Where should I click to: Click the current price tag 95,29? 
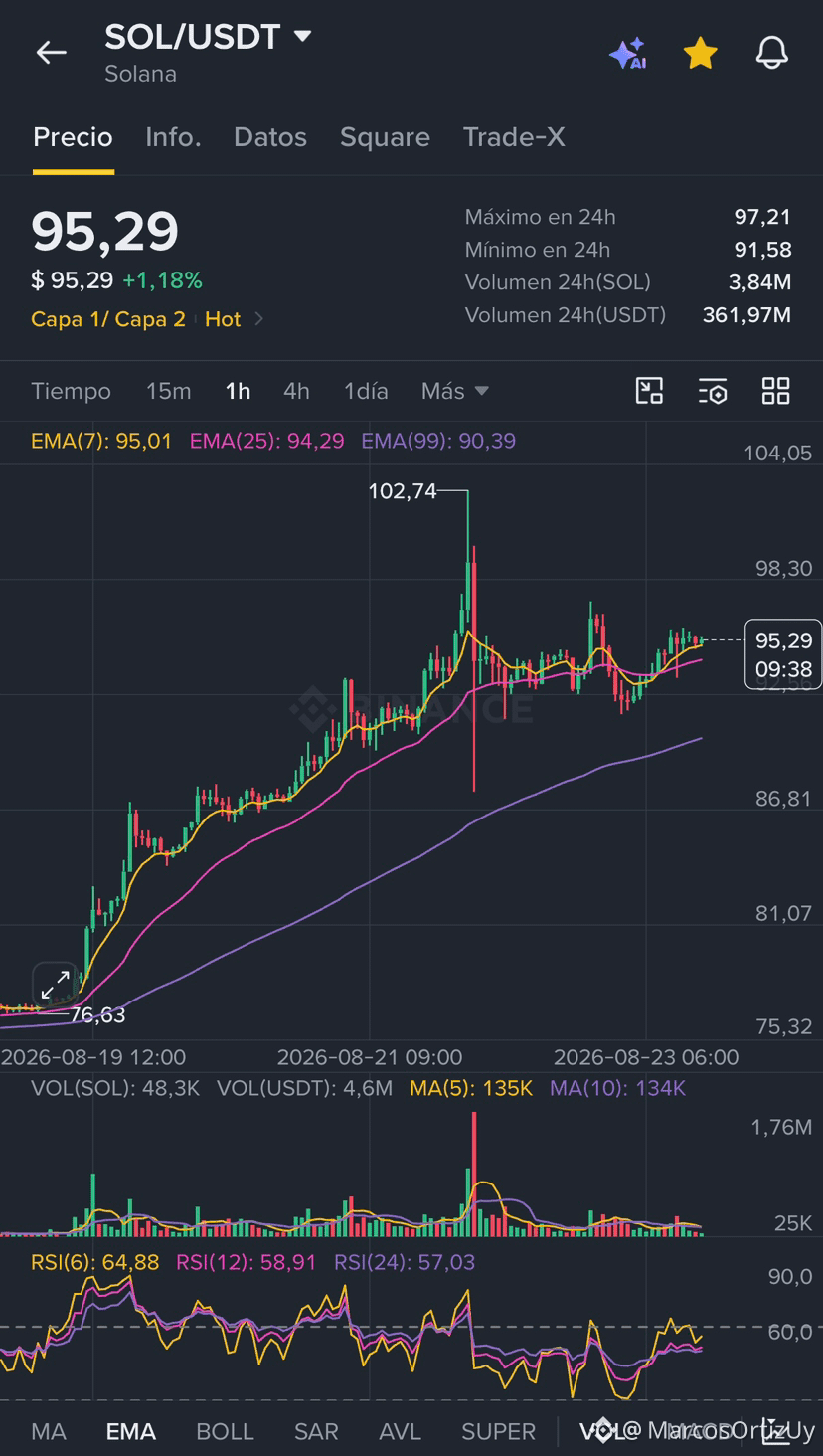pos(783,654)
